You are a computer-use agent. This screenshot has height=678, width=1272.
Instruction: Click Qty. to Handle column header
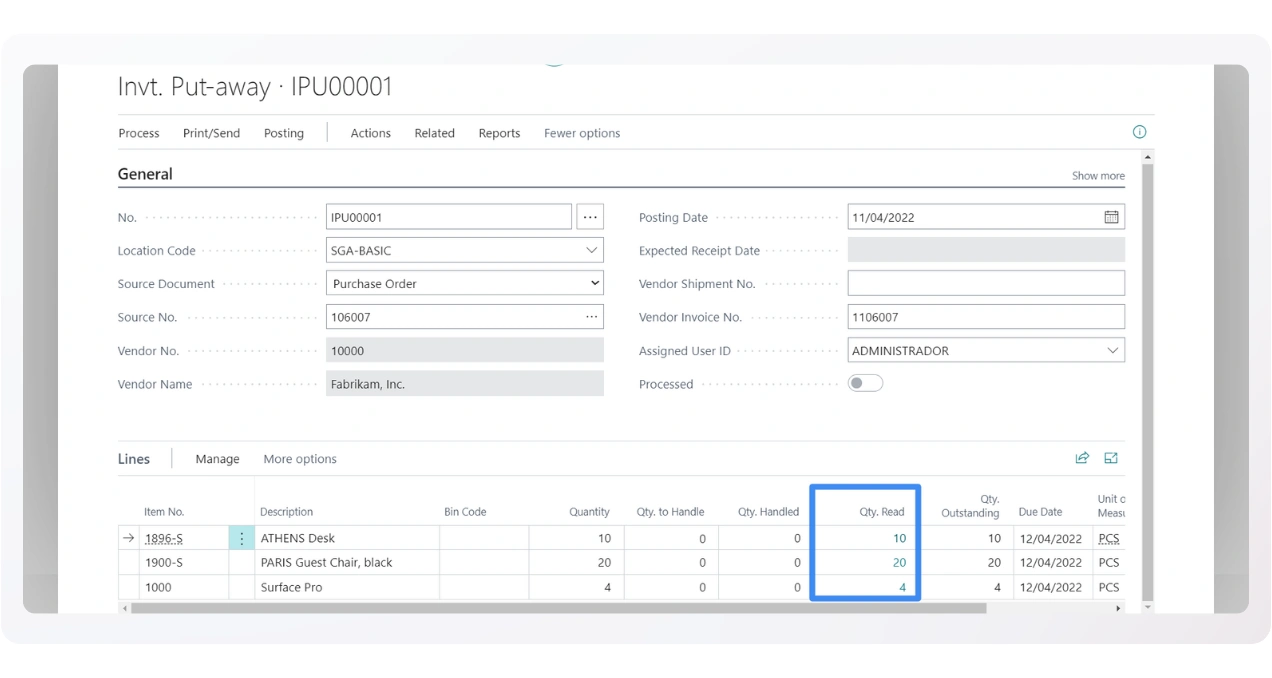coord(670,512)
